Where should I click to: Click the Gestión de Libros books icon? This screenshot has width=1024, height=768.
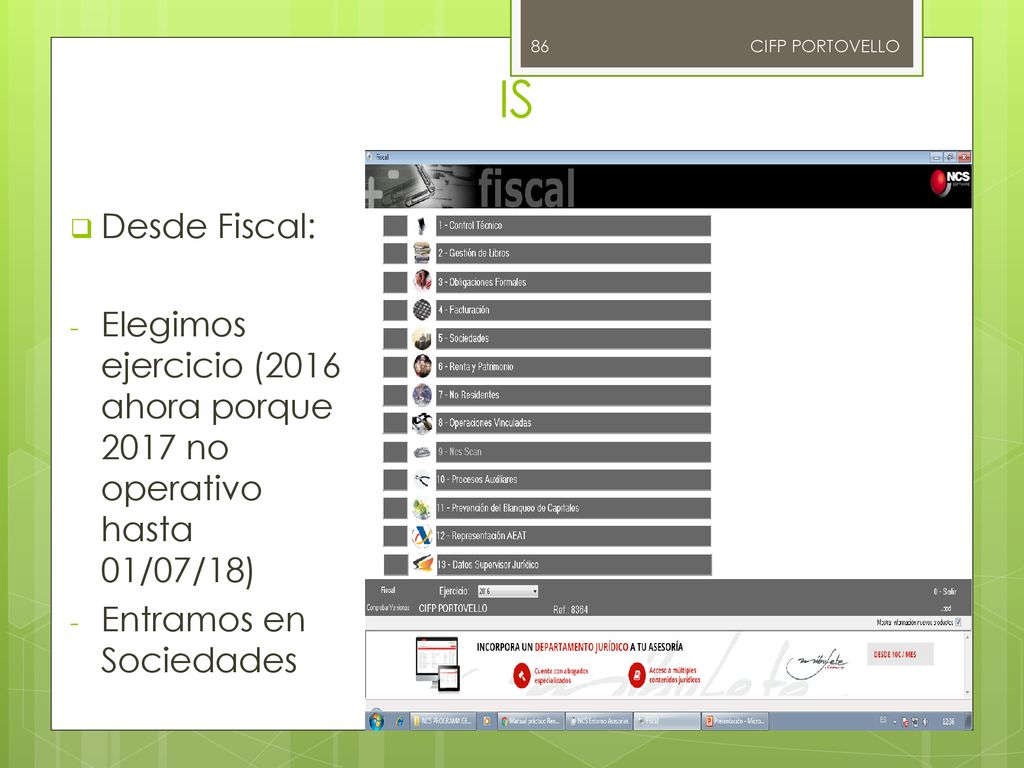pyautogui.click(x=422, y=253)
